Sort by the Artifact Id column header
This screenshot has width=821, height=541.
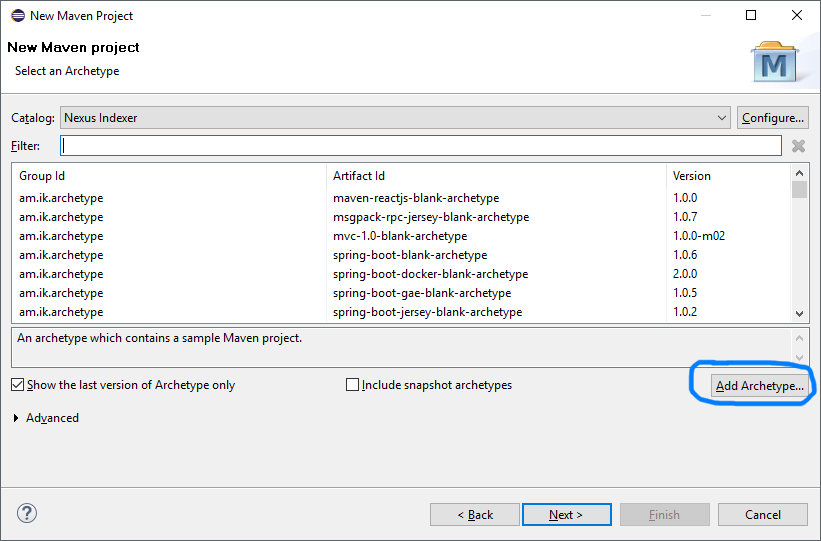pos(496,176)
